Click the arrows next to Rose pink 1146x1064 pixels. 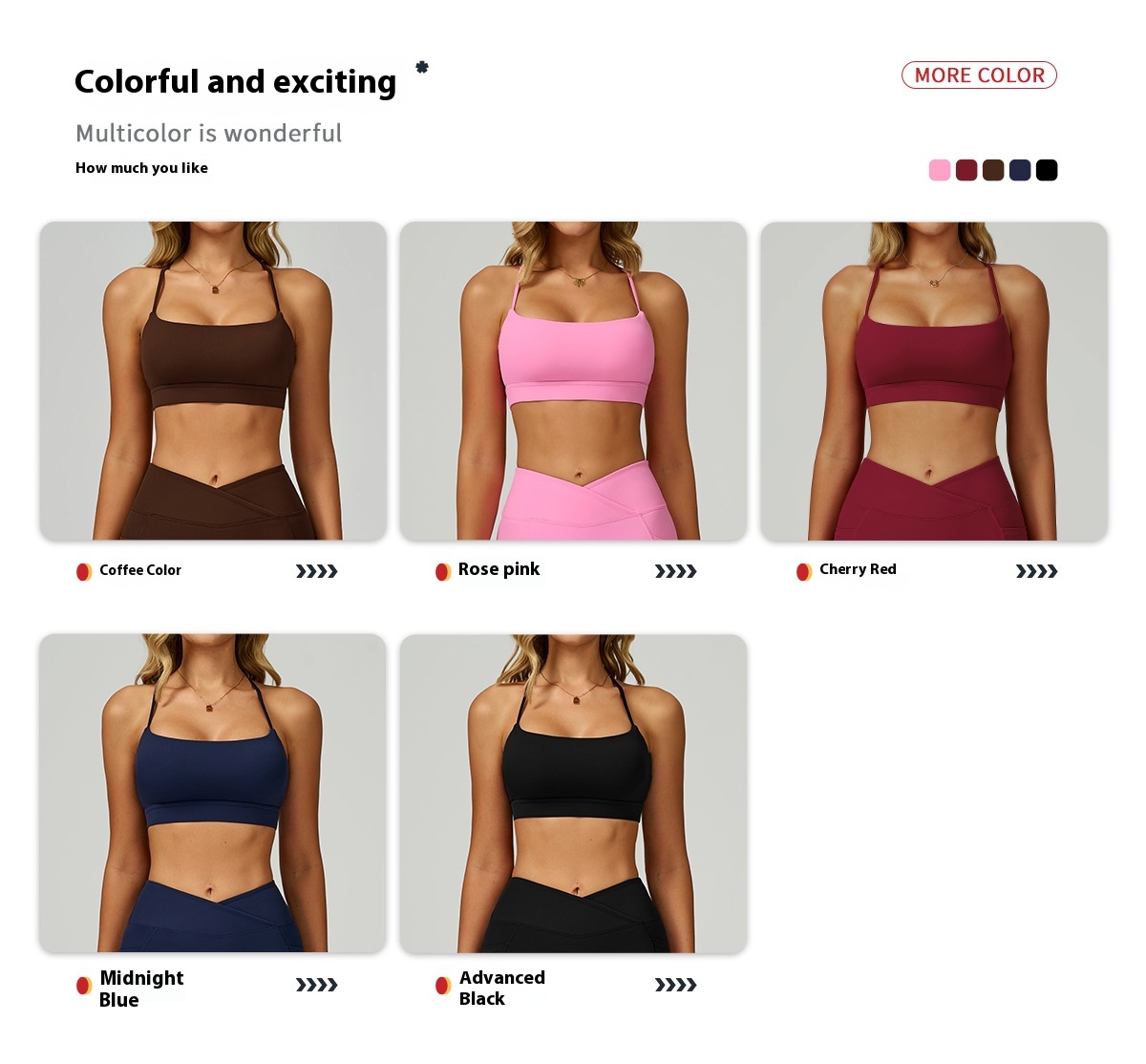(676, 571)
